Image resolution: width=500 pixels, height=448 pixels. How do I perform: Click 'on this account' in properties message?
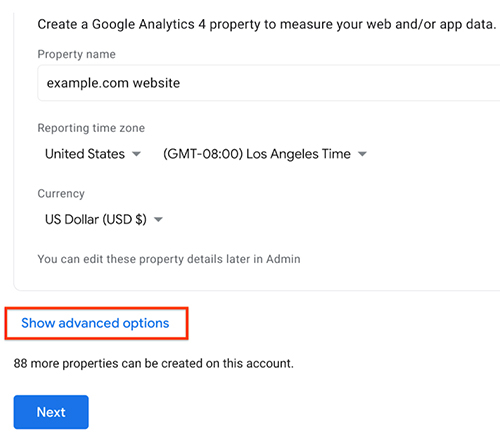250,363
